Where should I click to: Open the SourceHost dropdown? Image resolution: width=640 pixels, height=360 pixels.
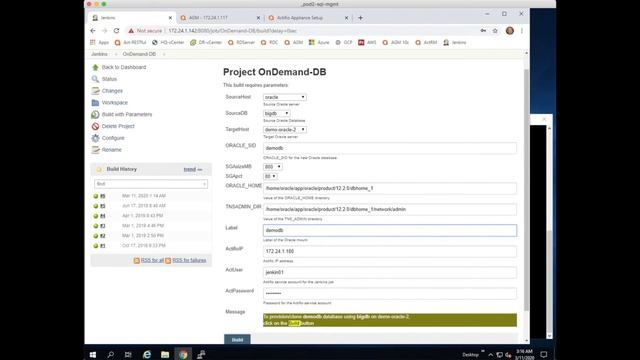pyautogui.click(x=284, y=97)
